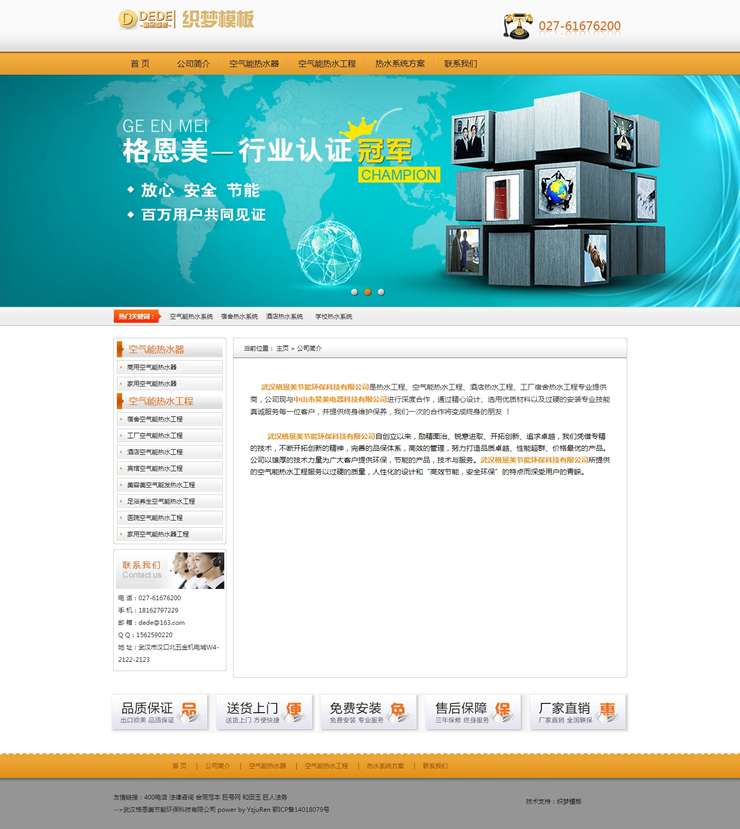
Task: Go to 热水系统方案 in top navigation
Action: (x=400, y=63)
